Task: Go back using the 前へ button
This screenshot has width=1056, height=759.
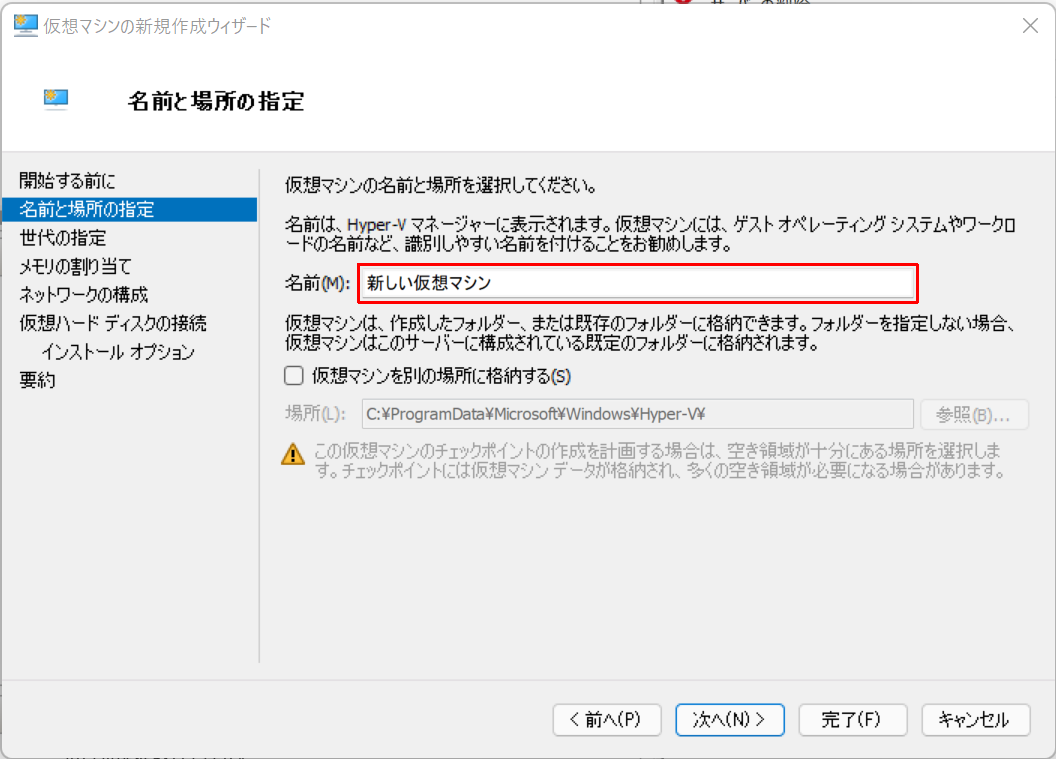Action: coord(607,720)
